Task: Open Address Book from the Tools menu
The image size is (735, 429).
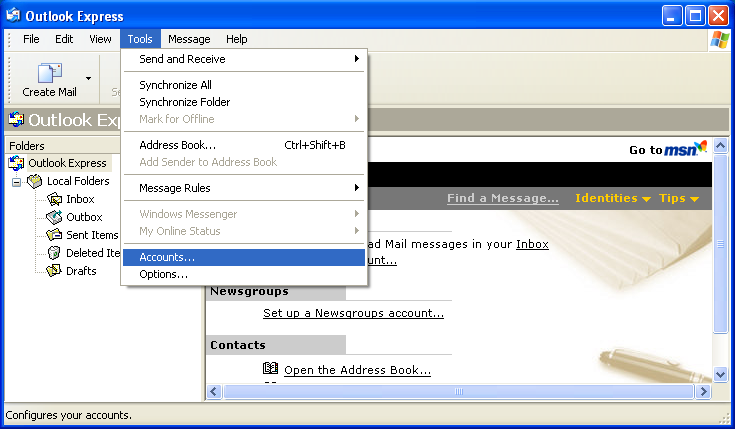Action: pyautogui.click(x=244, y=145)
